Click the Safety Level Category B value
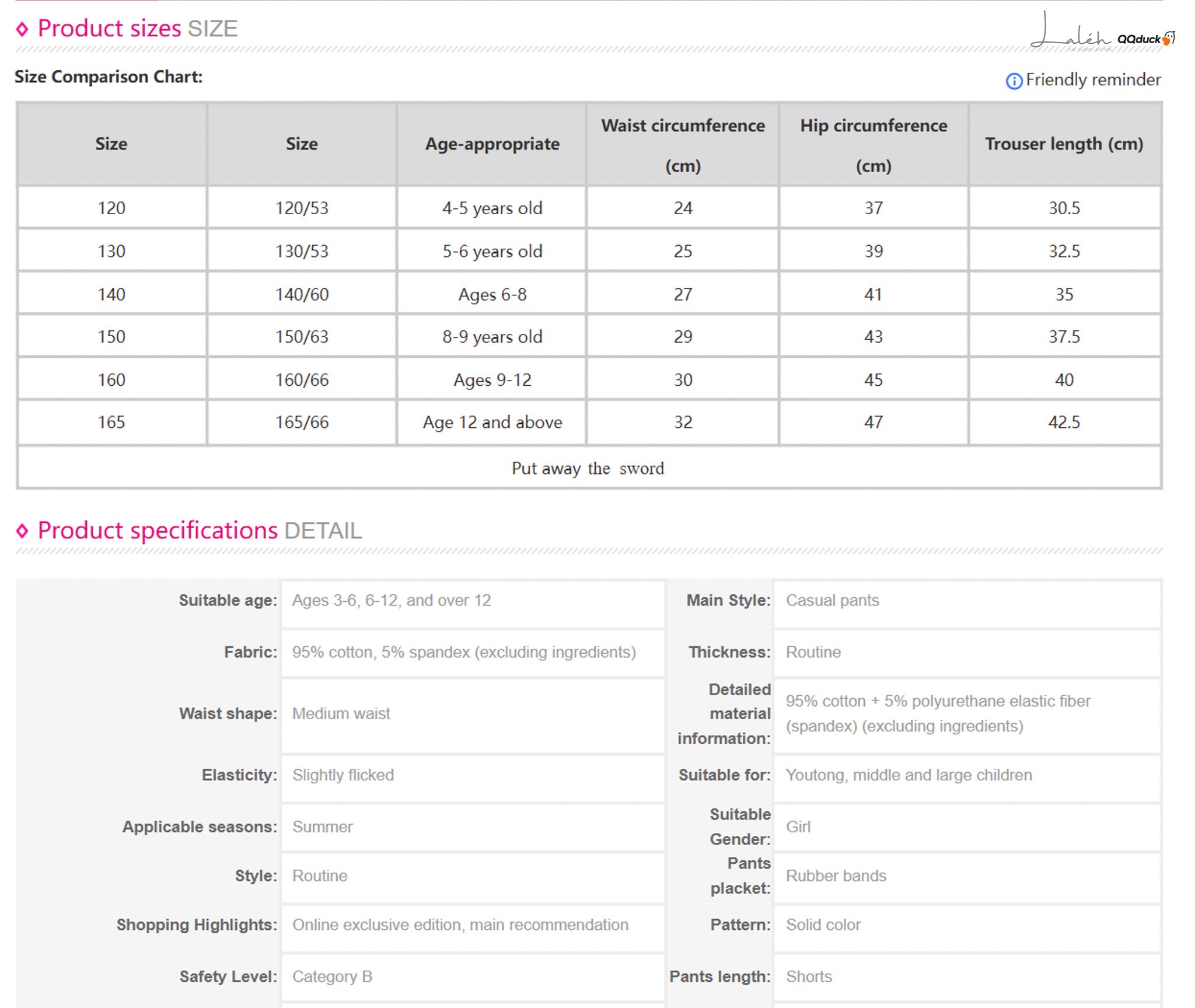This screenshot has width=1195, height=1008. pos(473,976)
